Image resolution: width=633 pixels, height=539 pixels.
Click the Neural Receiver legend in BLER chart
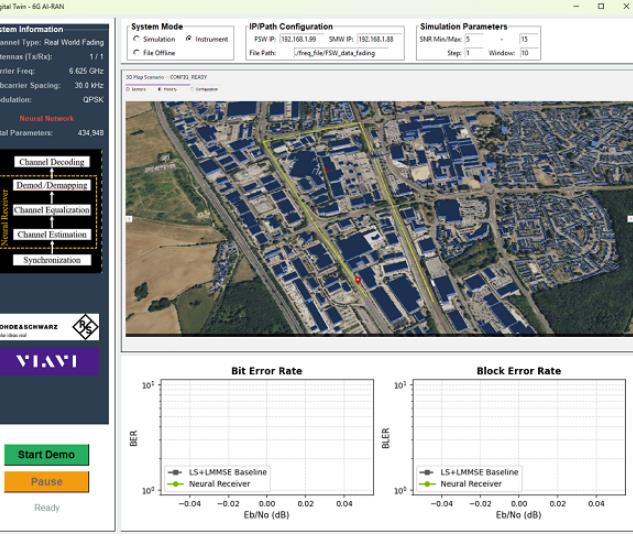tap(461, 484)
